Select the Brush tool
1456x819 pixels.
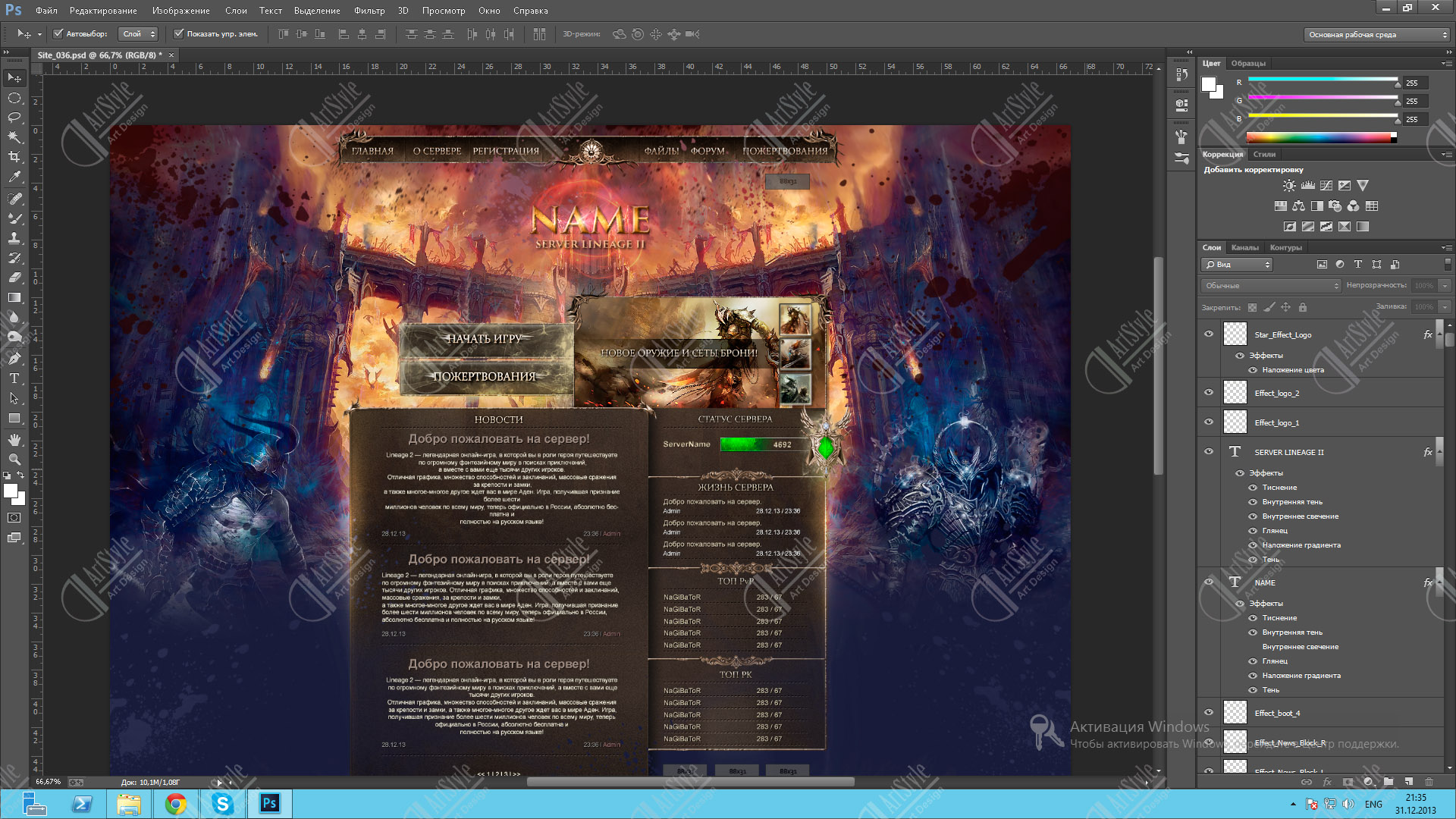point(14,218)
